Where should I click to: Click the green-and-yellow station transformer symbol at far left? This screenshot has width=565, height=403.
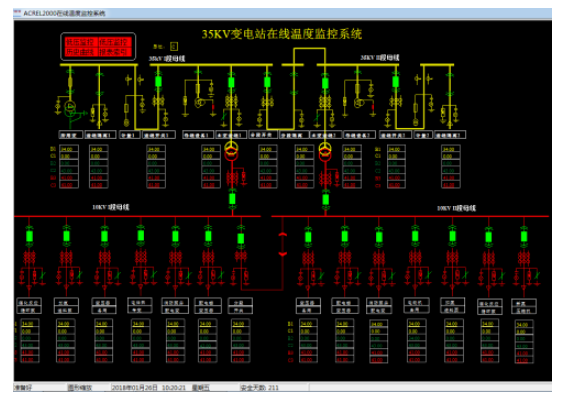click(x=70, y=108)
